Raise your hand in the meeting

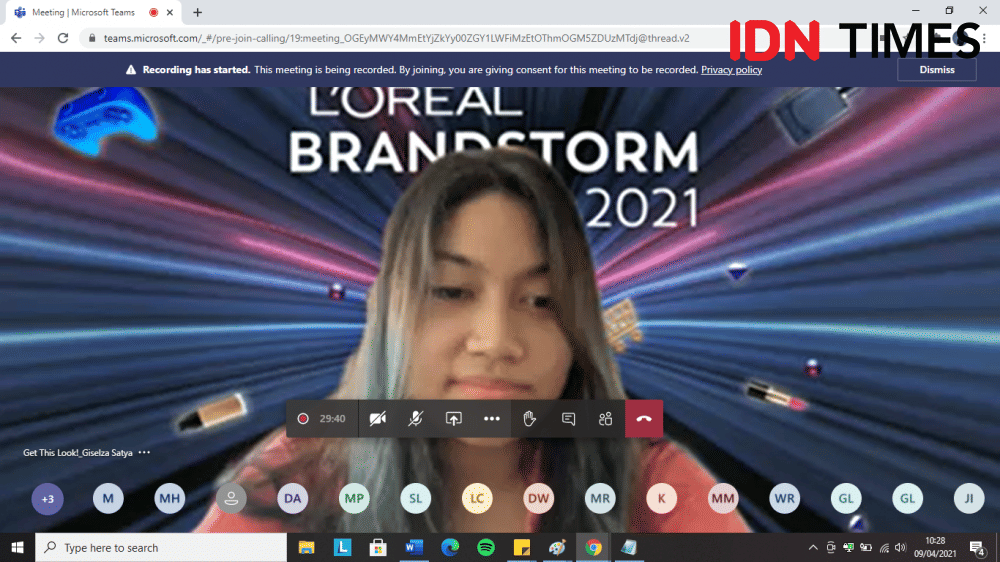pyautogui.click(x=530, y=419)
